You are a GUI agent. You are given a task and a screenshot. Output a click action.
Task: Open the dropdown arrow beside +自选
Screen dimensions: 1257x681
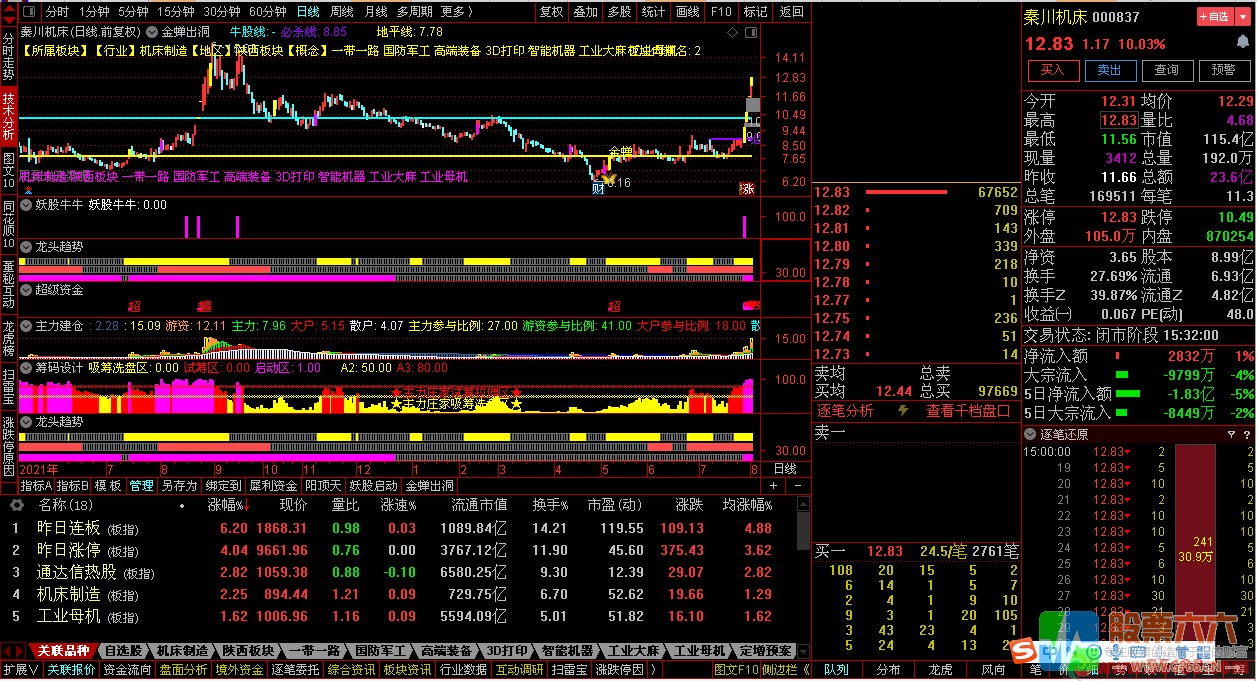[1243, 17]
